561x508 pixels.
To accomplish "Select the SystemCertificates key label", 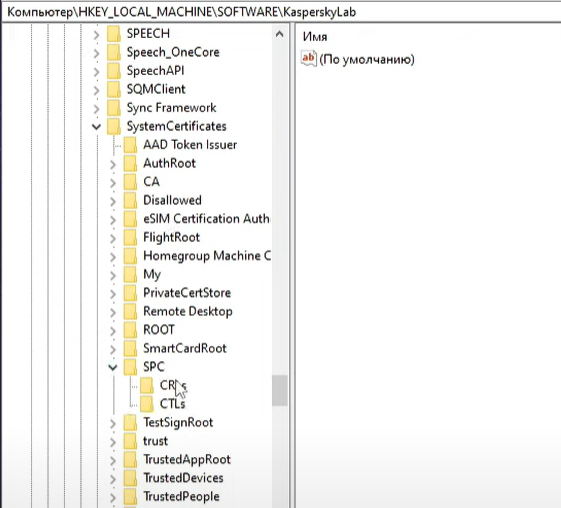I will pos(176,126).
